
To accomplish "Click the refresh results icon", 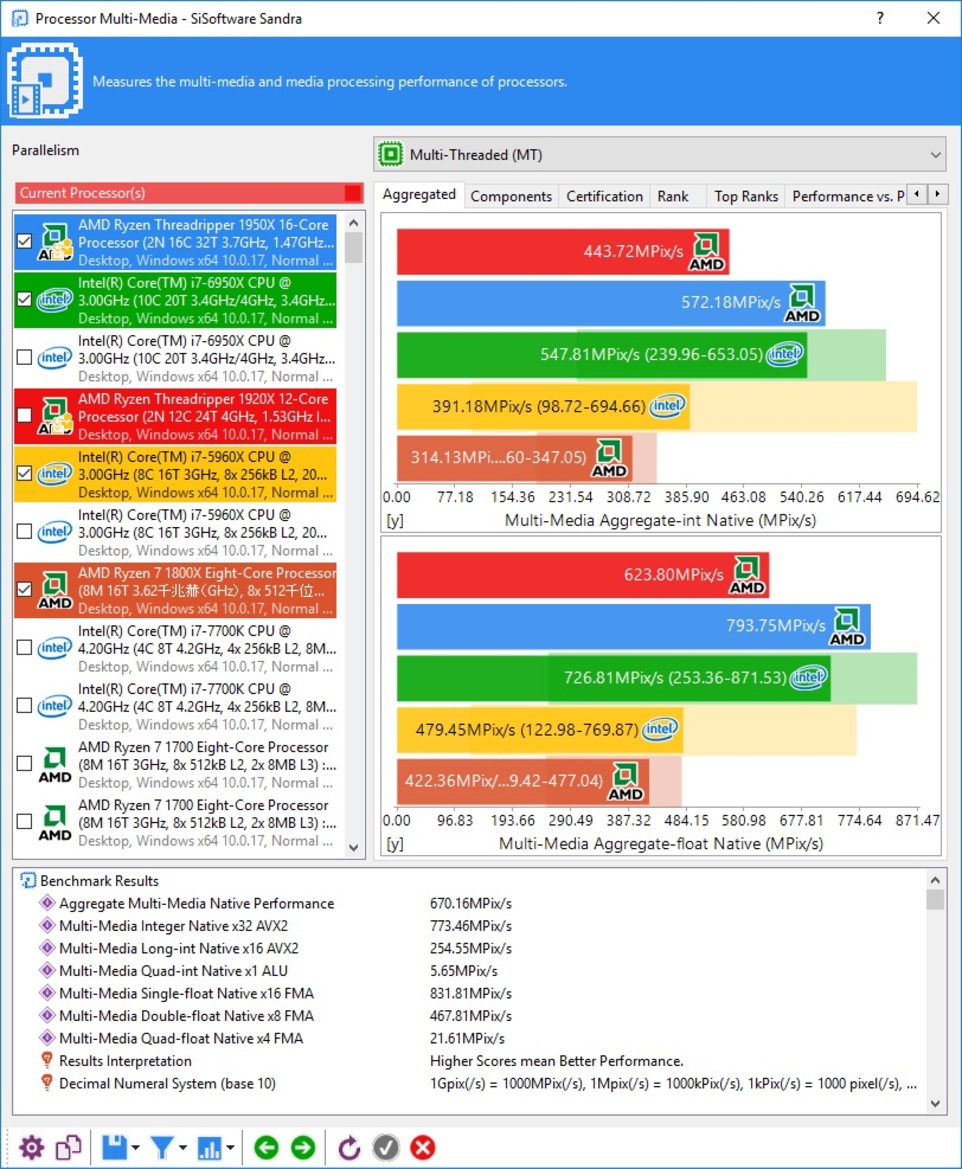I will click(x=348, y=1147).
